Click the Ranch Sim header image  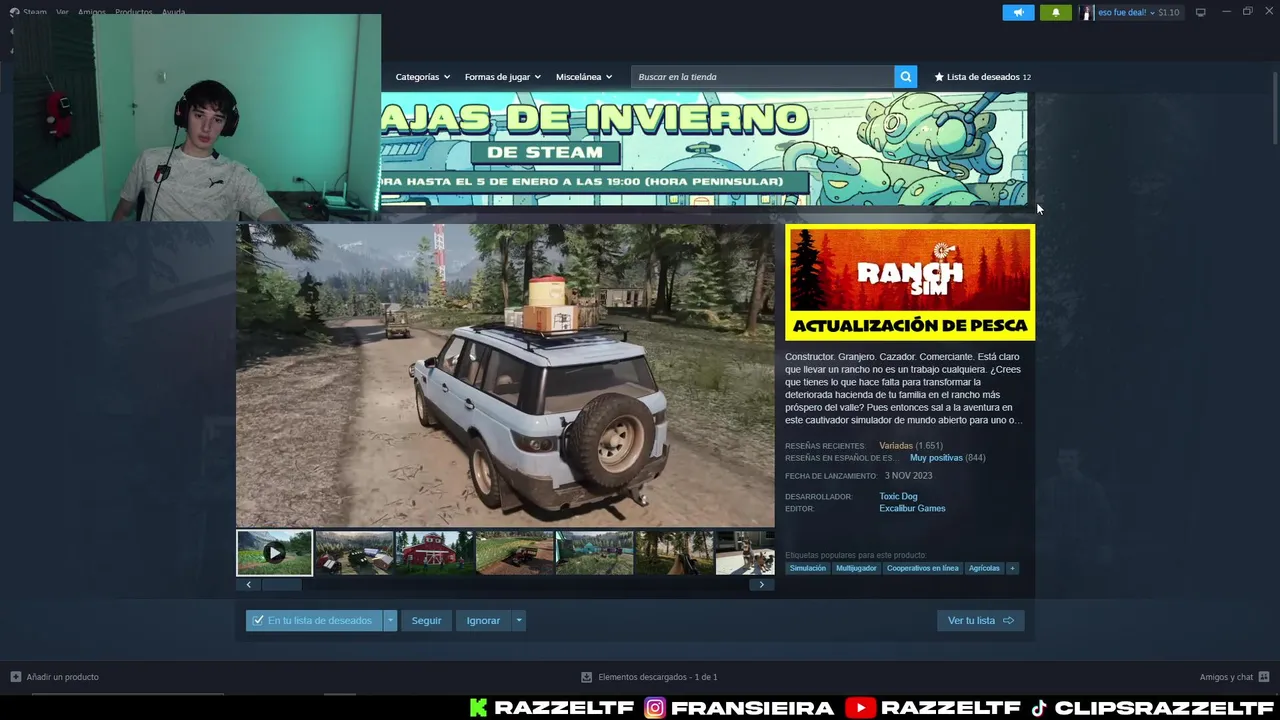coord(910,283)
